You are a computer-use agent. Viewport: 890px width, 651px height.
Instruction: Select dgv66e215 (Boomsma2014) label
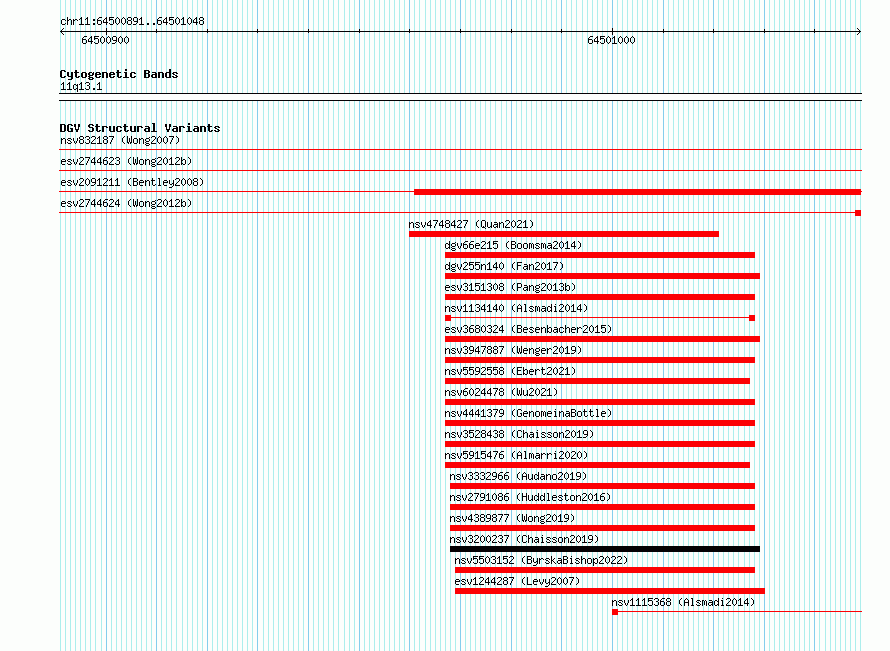point(513,245)
